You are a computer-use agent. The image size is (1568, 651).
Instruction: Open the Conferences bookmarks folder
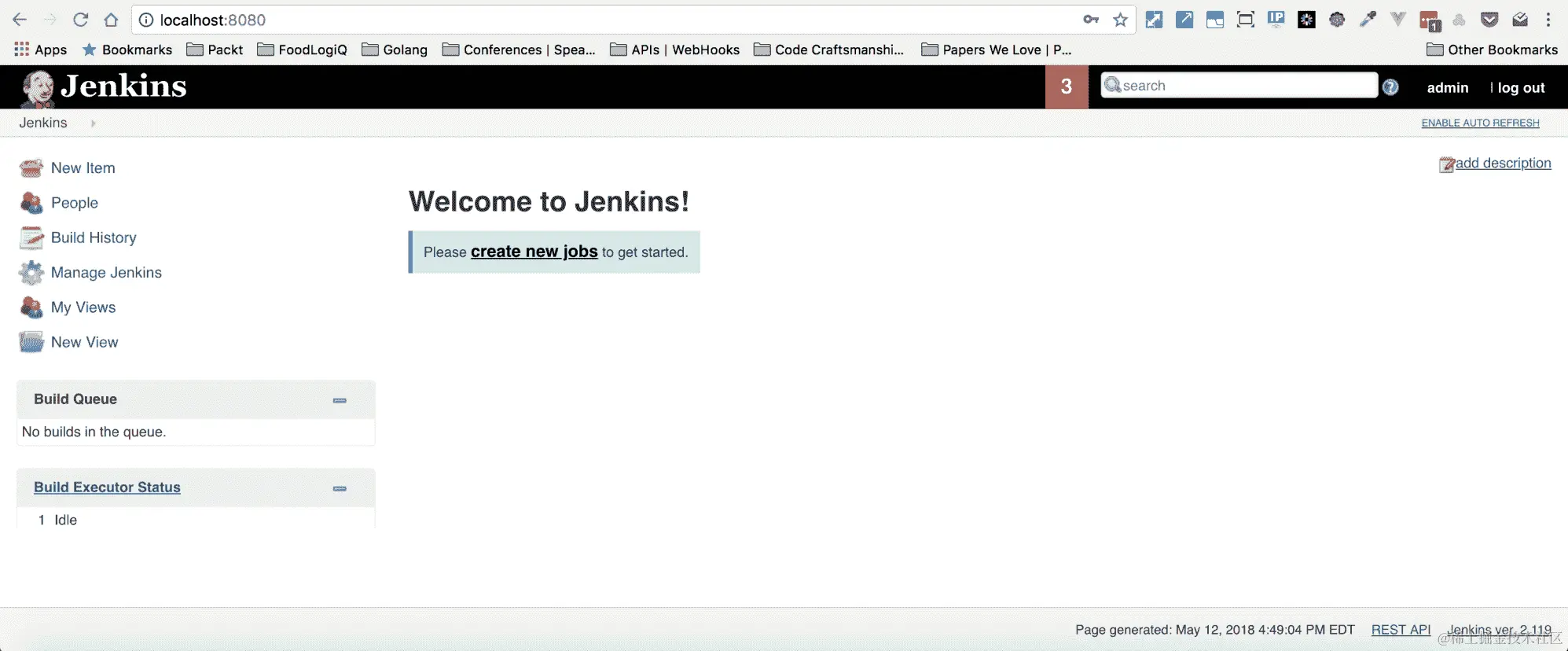[519, 50]
